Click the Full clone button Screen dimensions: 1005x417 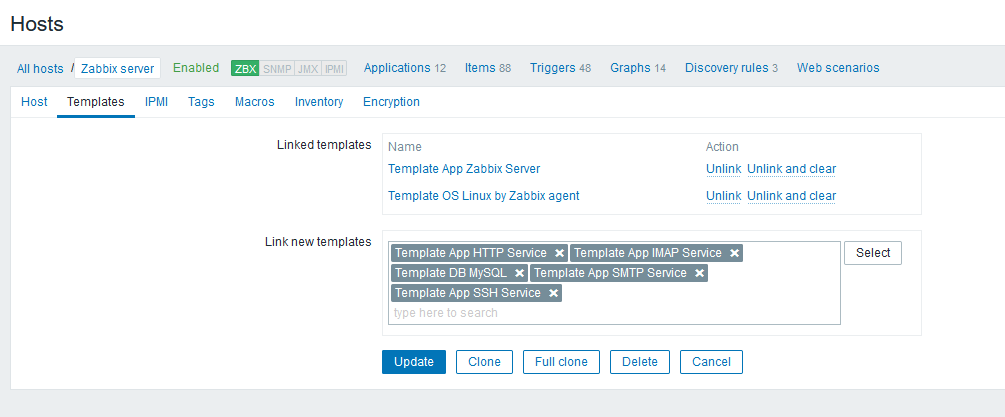pos(561,362)
